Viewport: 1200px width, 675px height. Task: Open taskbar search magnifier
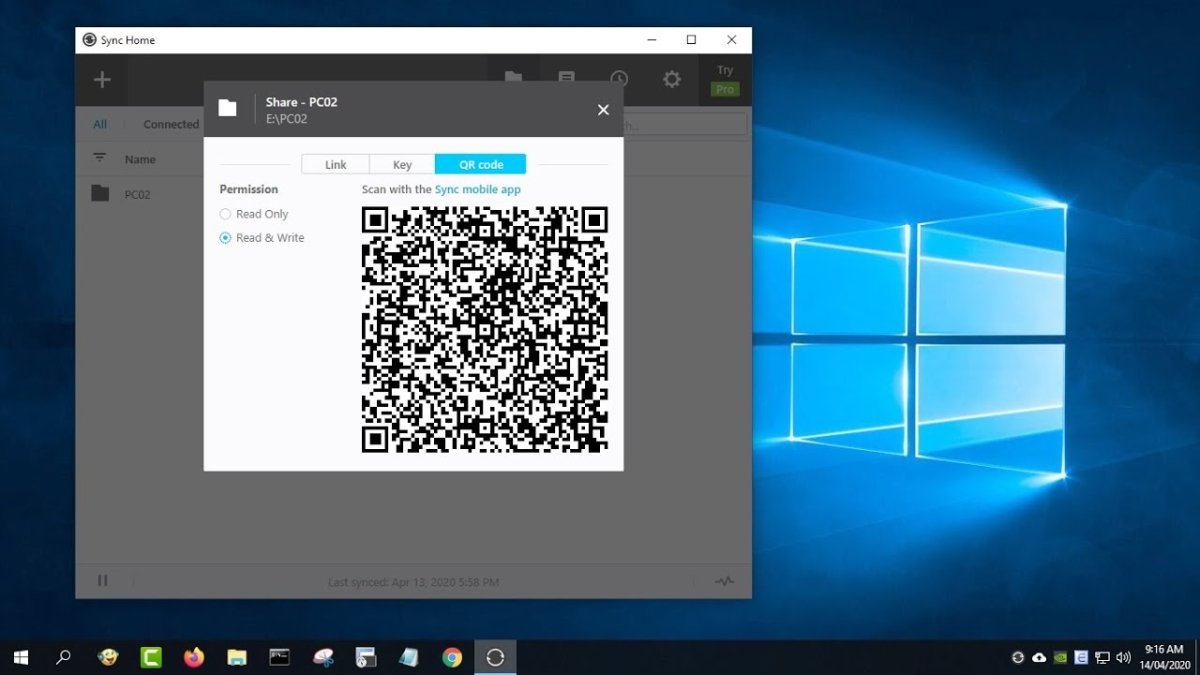point(63,657)
